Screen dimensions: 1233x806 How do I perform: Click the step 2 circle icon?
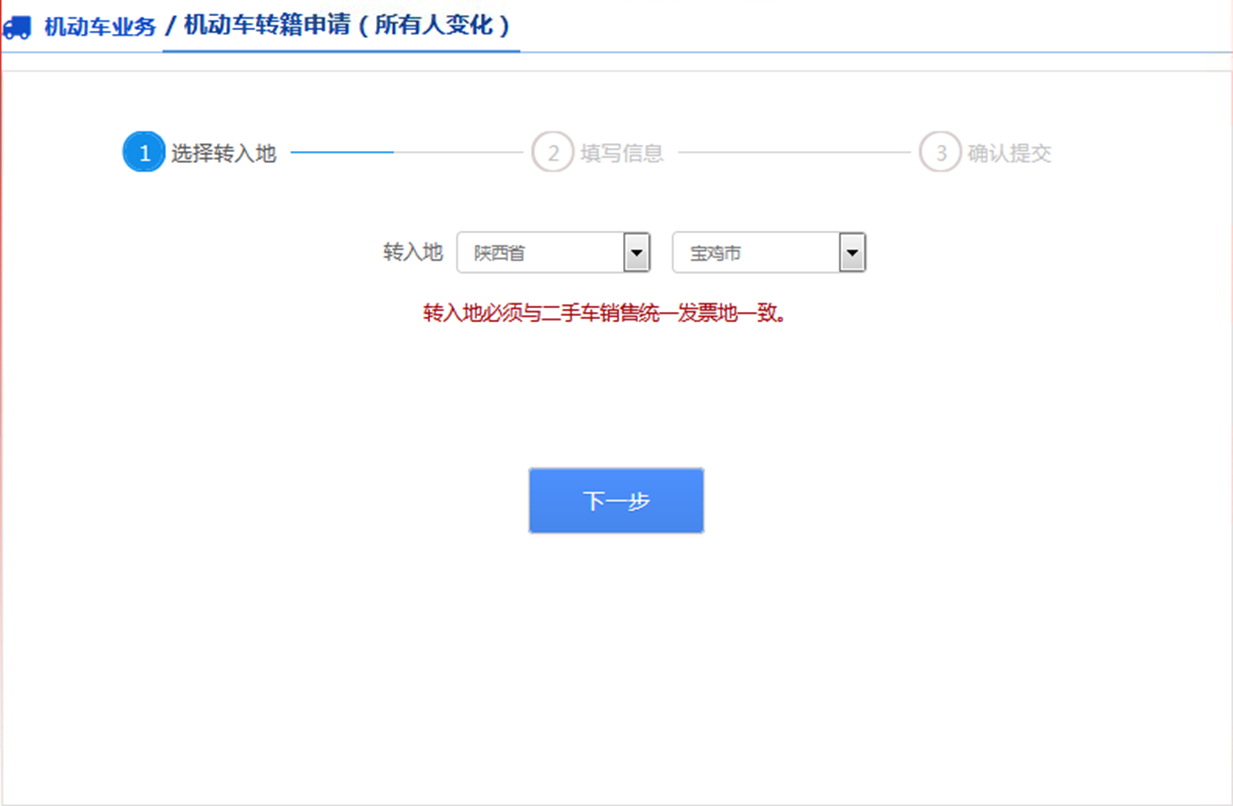pos(552,153)
